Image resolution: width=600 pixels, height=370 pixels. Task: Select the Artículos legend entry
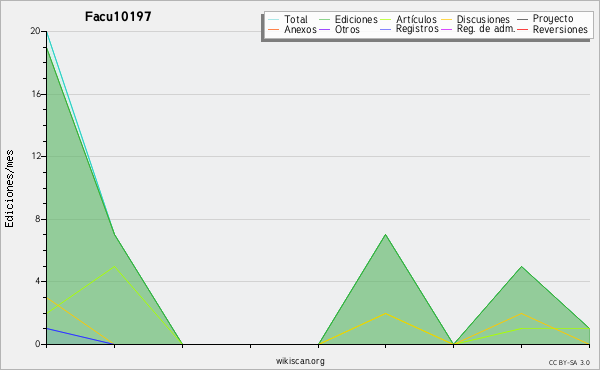tap(416, 19)
